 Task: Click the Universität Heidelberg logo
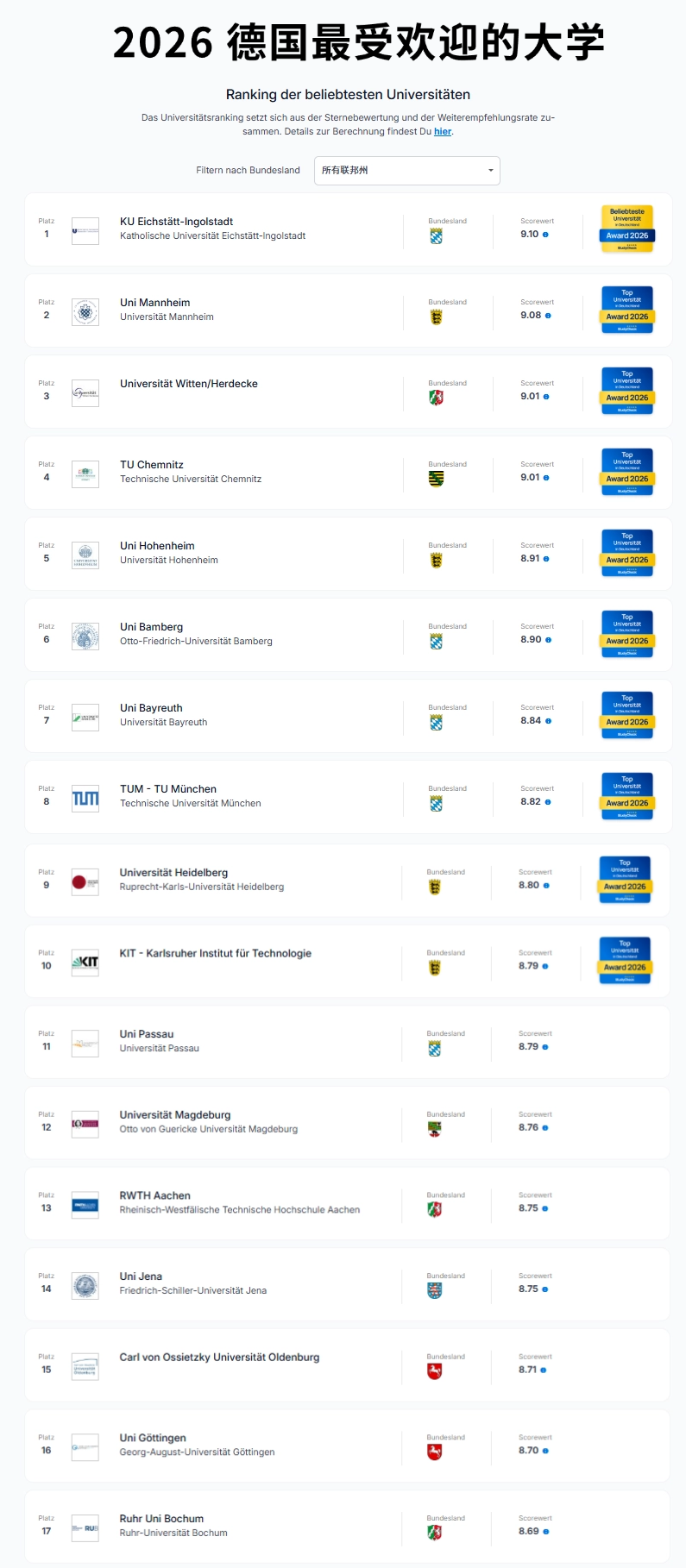(85, 882)
